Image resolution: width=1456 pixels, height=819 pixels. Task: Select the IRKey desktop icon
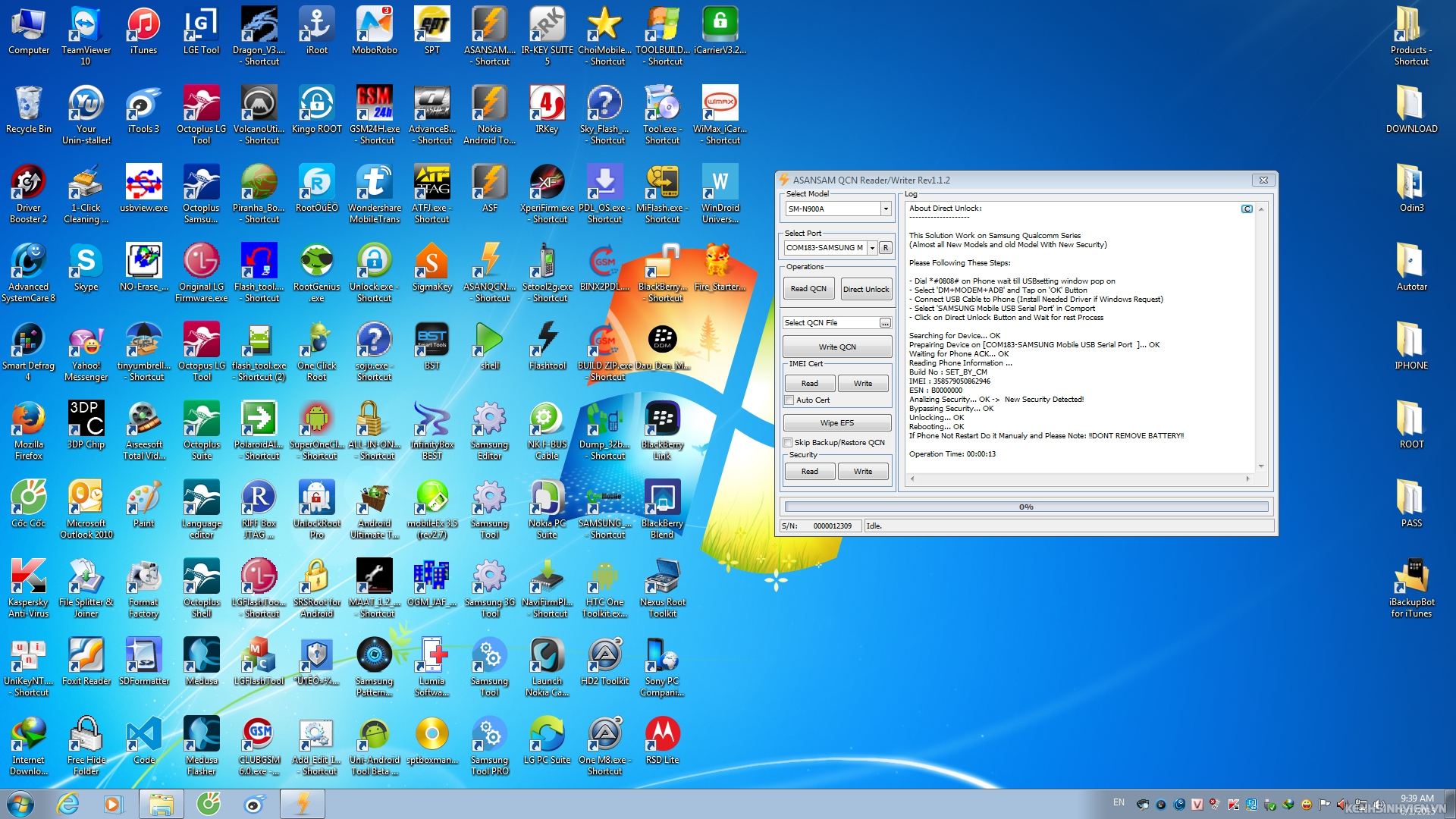click(x=548, y=109)
